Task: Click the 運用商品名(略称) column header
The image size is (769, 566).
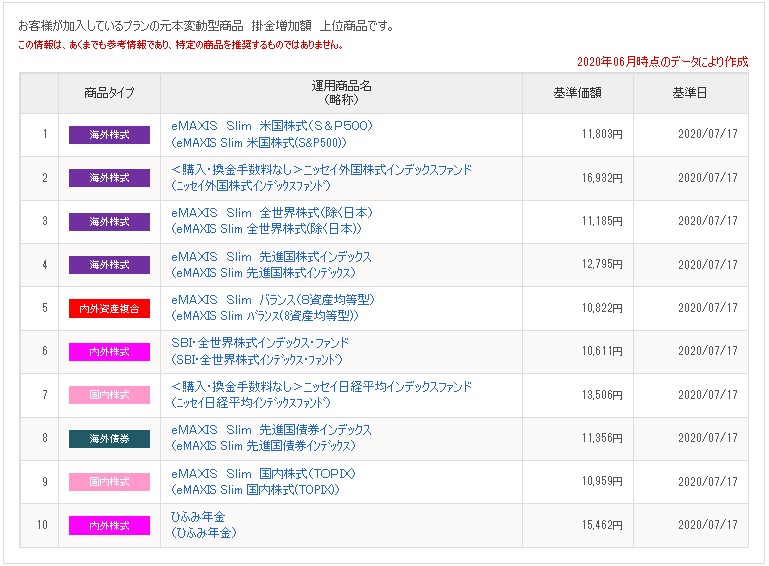Action: click(x=341, y=93)
